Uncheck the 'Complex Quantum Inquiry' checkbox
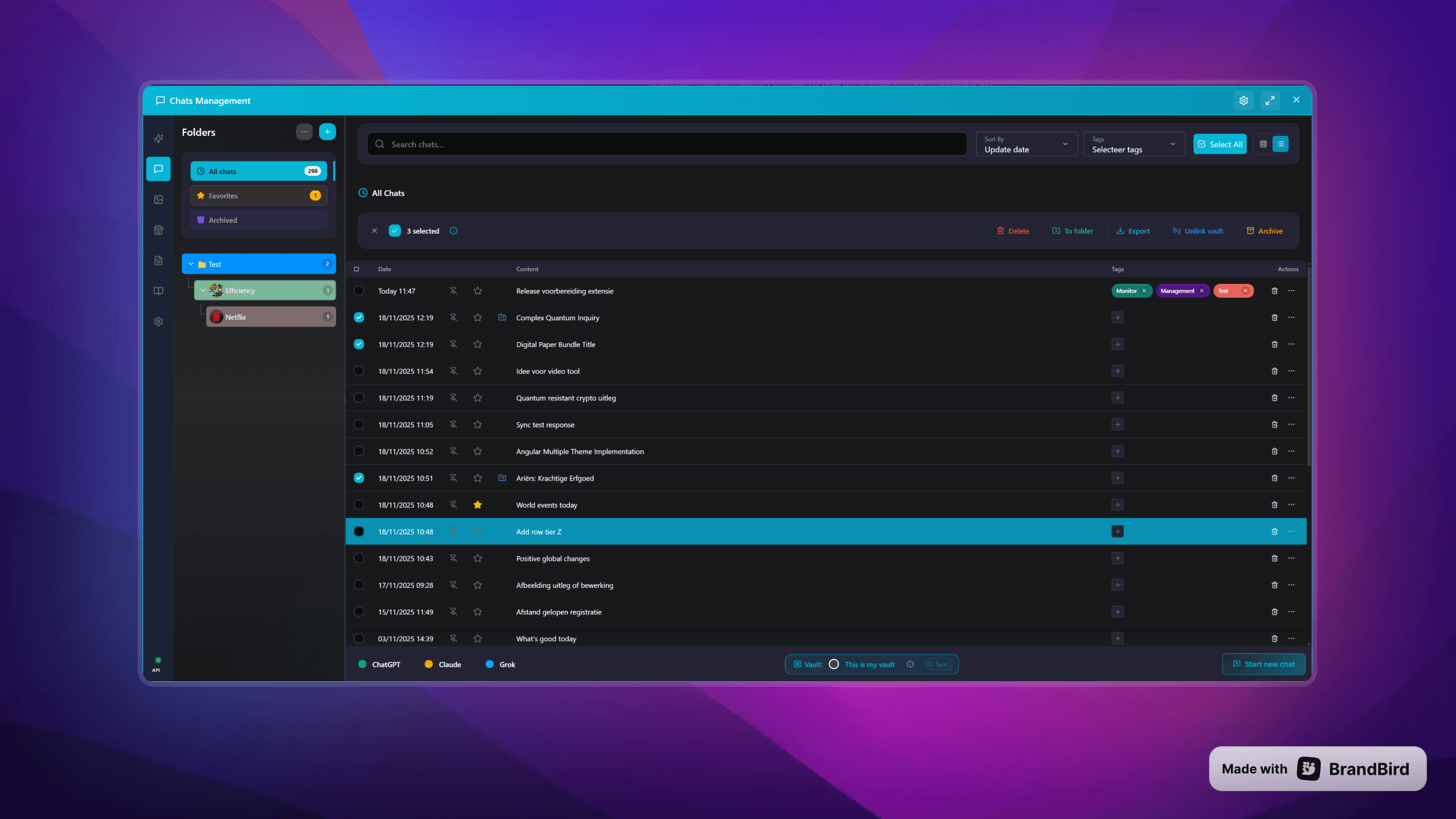The height and width of the screenshot is (819, 1456). coord(359,317)
